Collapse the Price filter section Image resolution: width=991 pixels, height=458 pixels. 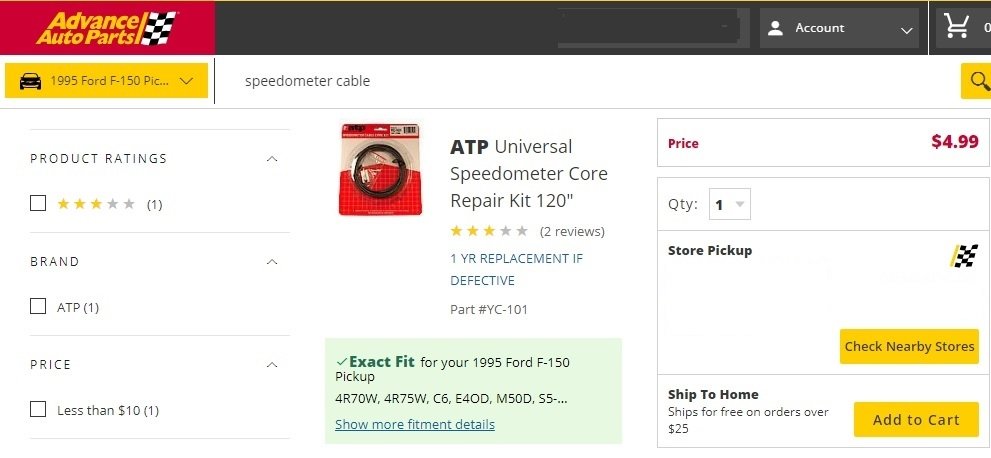tap(272, 365)
